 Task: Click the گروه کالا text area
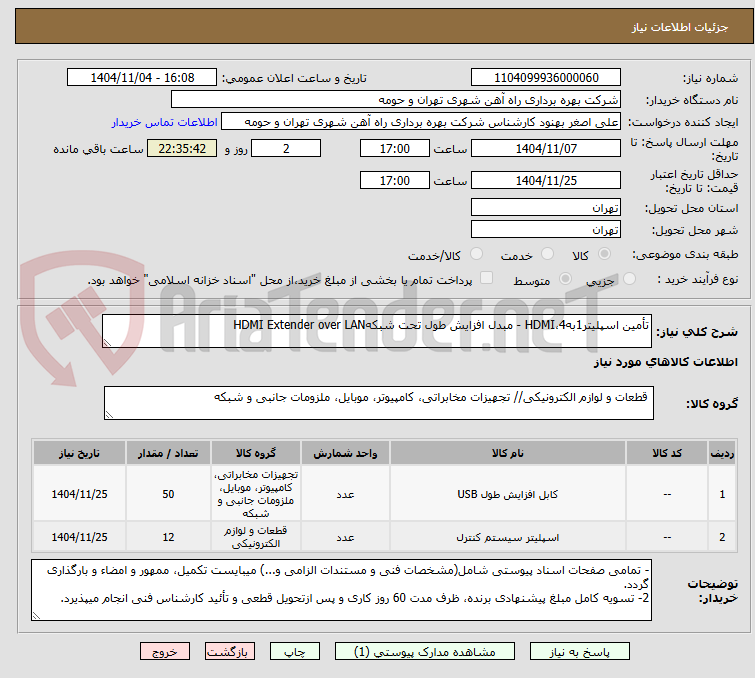click(x=378, y=403)
